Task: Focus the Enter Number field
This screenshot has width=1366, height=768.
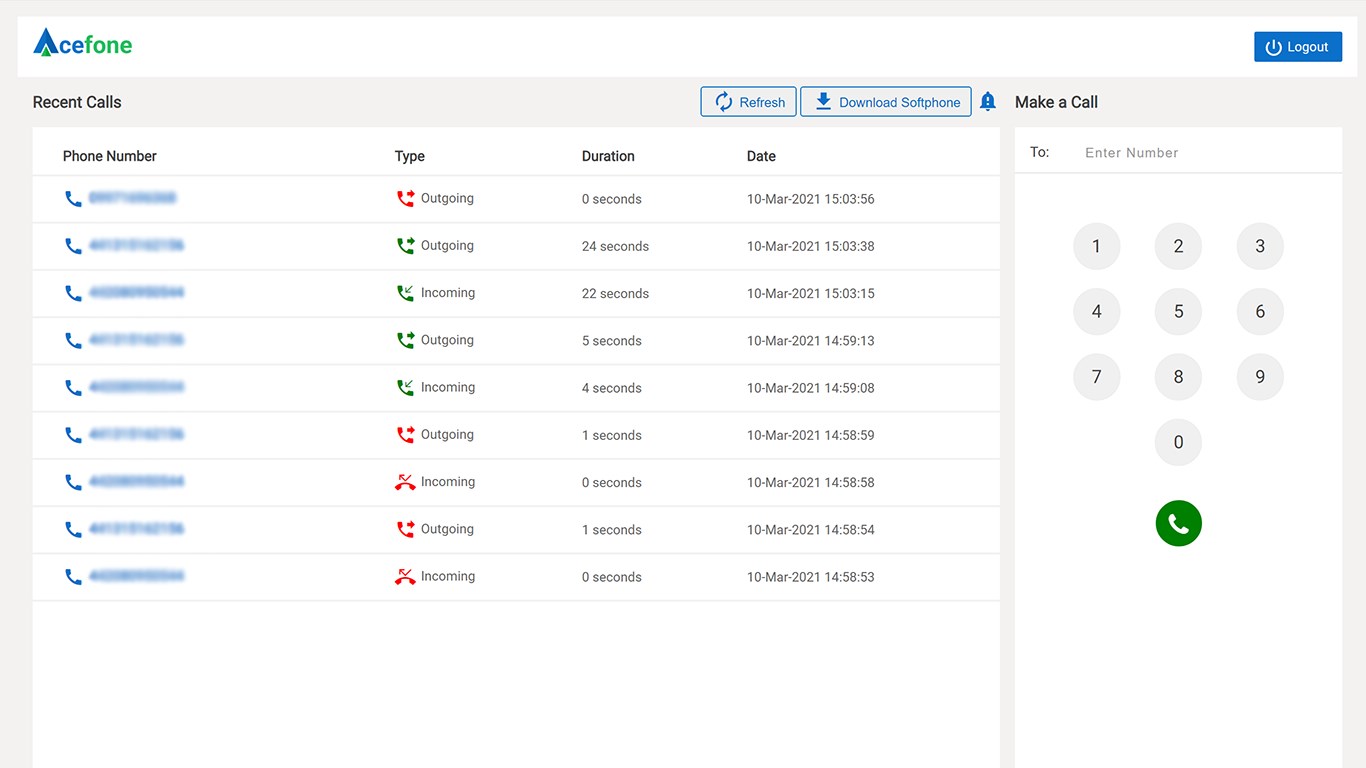Action: click(x=1200, y=153)
